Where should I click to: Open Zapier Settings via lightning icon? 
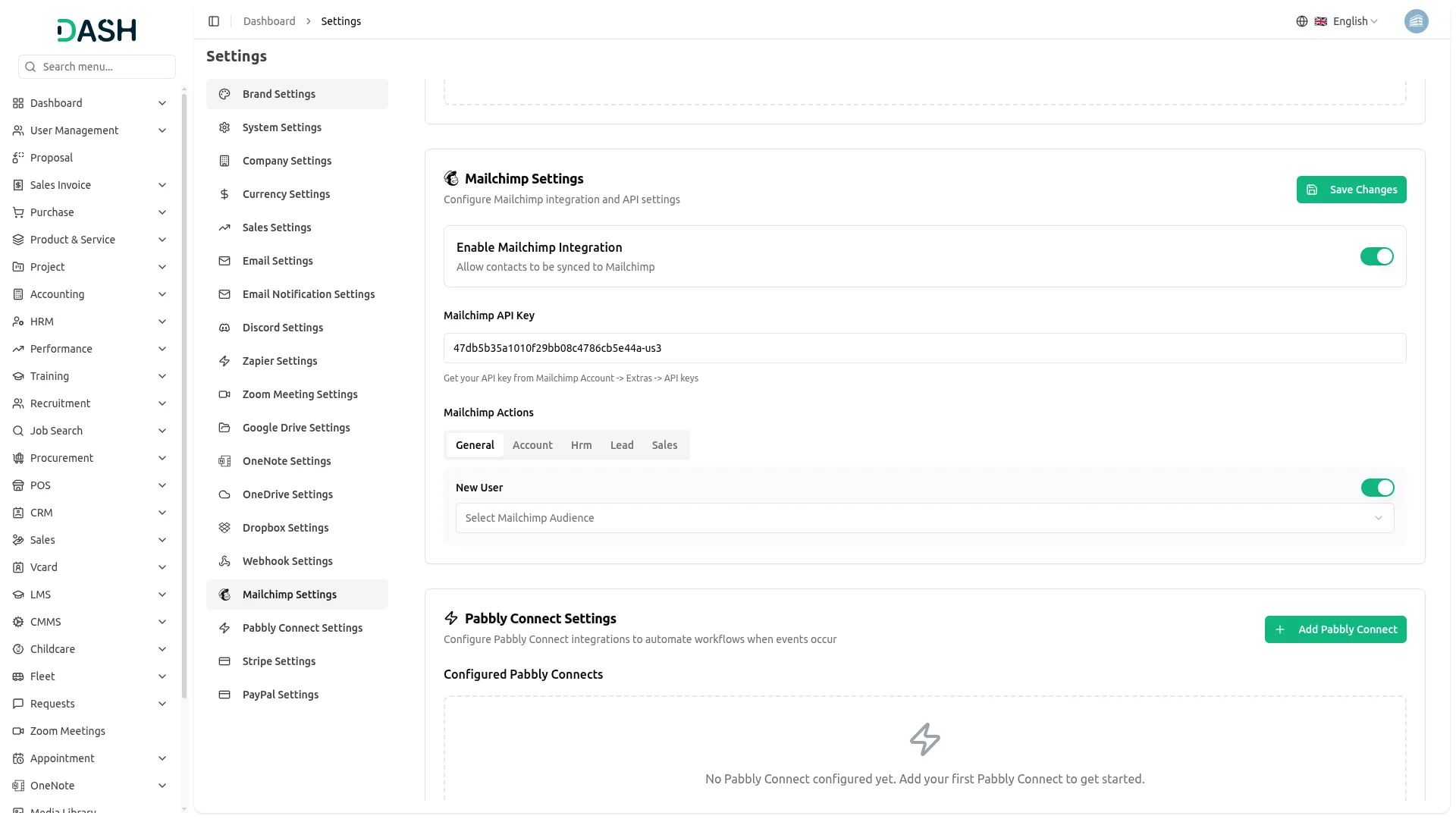click(224, 361)
